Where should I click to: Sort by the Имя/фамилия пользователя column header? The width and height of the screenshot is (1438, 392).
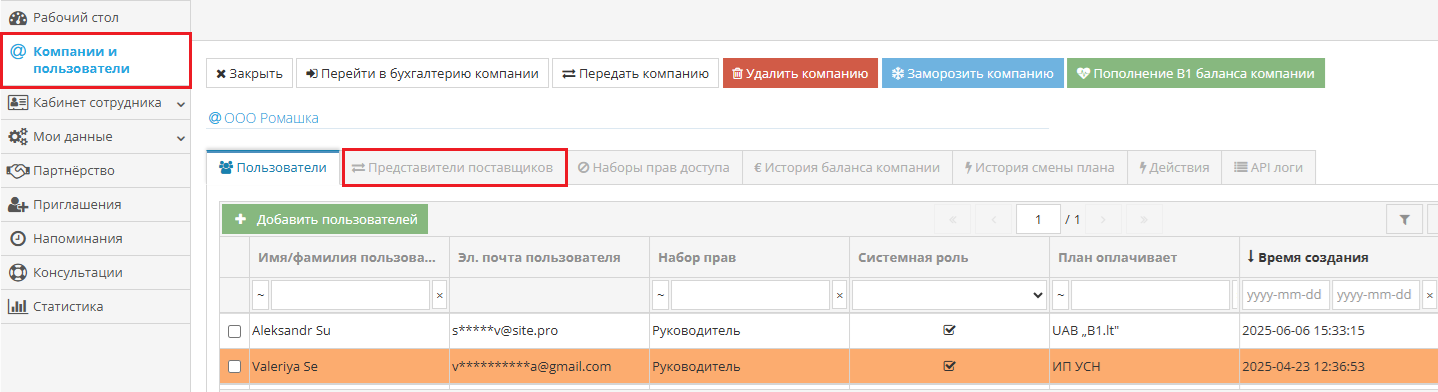[x=347, y=257]
